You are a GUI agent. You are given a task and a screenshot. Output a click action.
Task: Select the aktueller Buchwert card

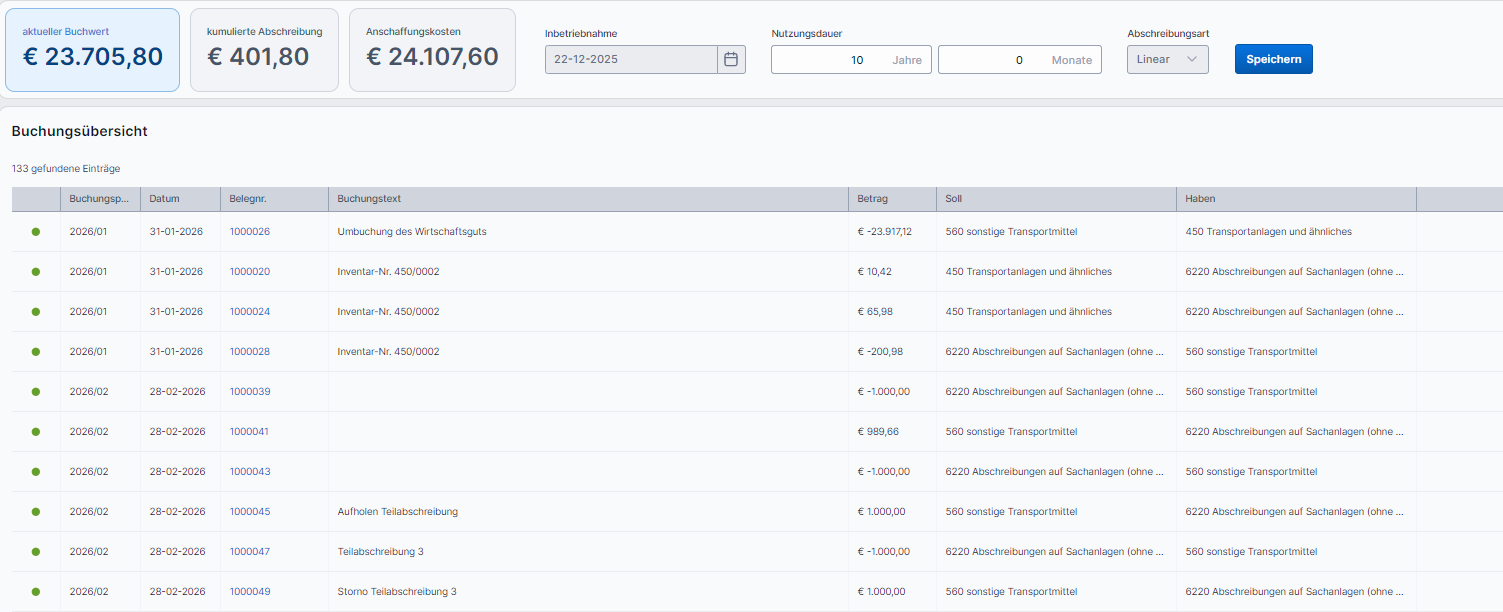92,50
